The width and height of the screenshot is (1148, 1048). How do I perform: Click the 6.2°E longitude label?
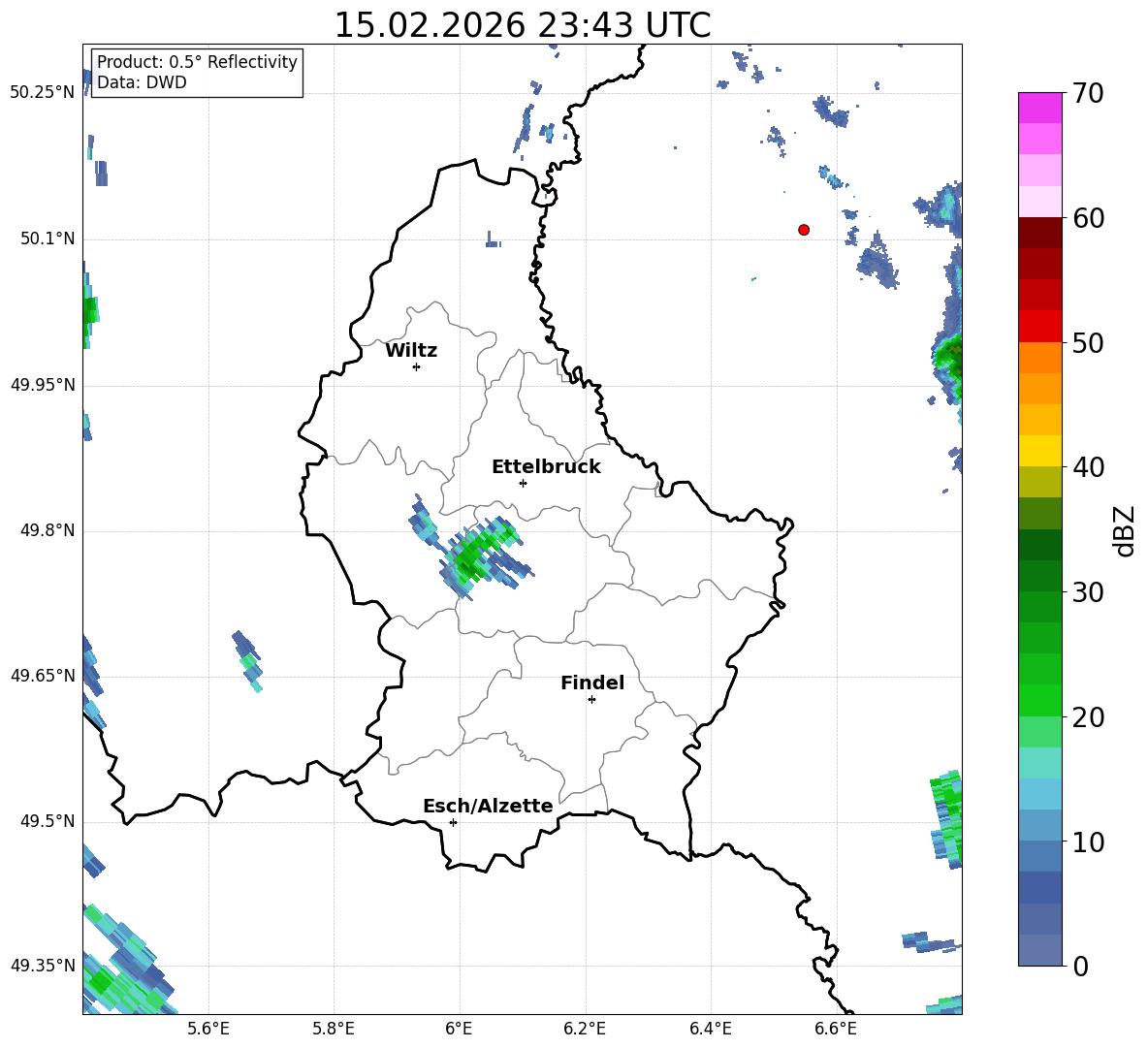tap(585, 1029)
